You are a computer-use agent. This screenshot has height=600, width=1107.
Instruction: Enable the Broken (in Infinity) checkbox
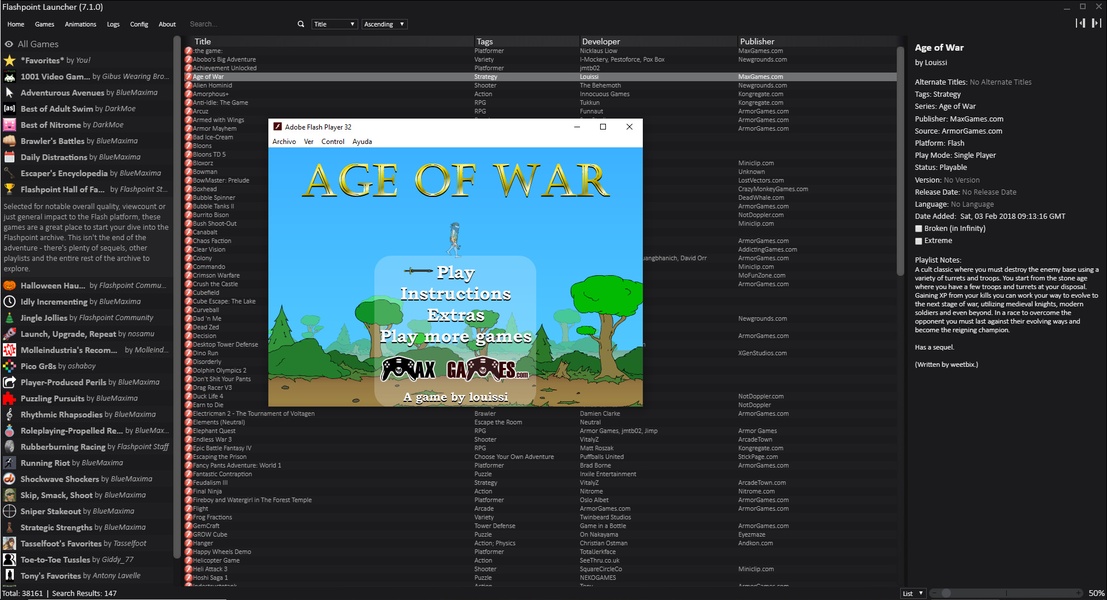click(x=919, y=229)
